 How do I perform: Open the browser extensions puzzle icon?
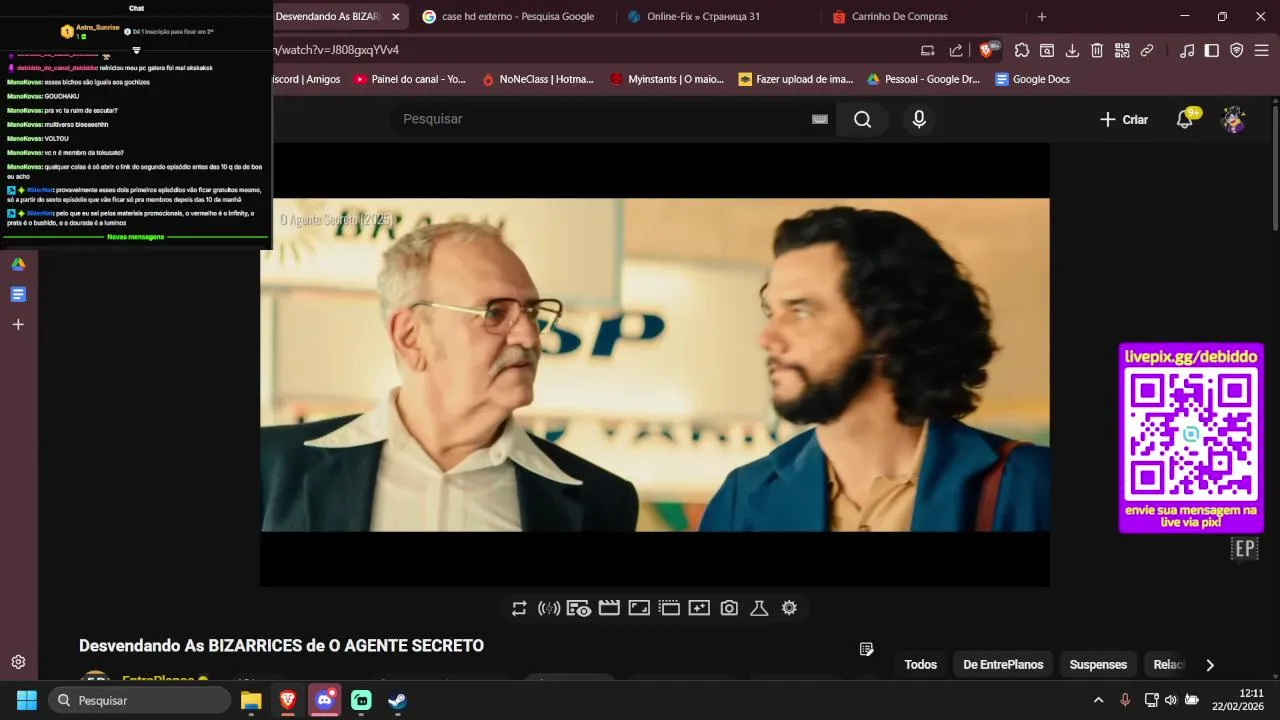(1021, 50)
